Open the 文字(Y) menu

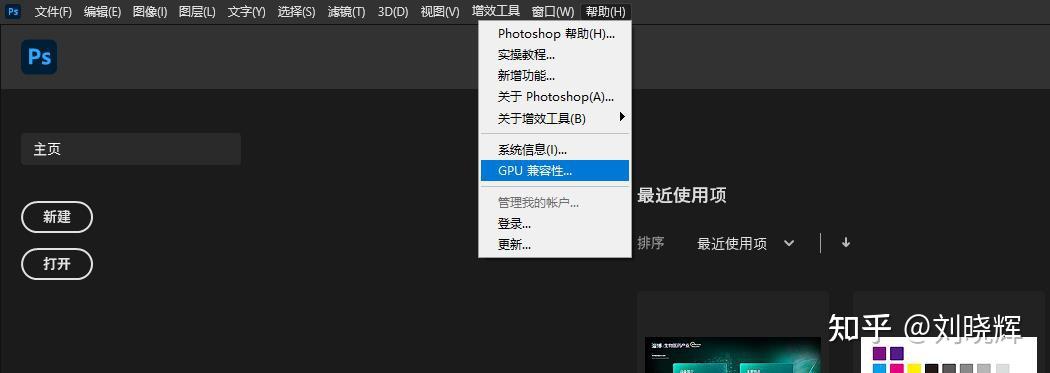point(246,12)
